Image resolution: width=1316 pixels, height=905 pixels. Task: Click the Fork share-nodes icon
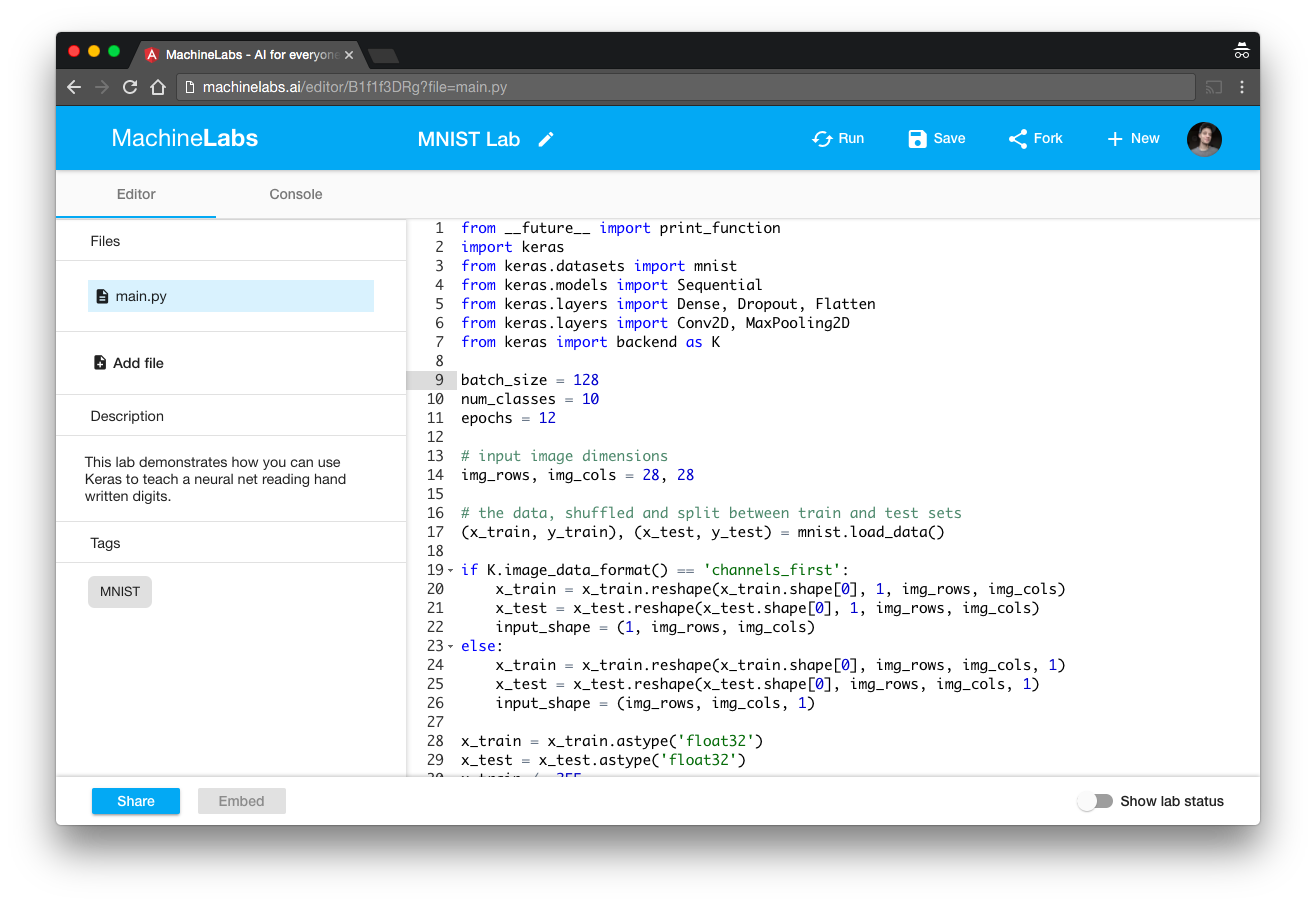pyautogui.click(x=1018, y=139)
